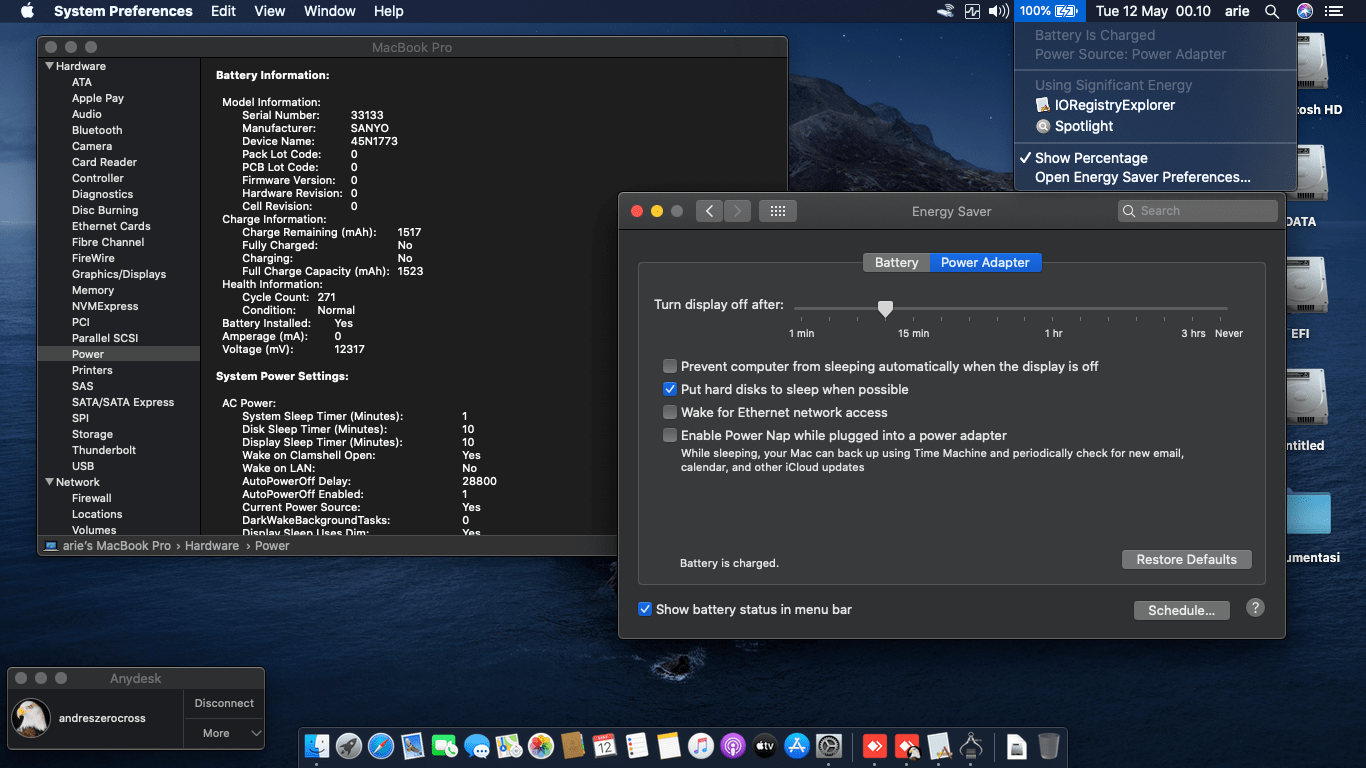This screenshot has width=1366, height=768.
Task: Open the Mail stamp icon in Dock
Action: (413, 746)
